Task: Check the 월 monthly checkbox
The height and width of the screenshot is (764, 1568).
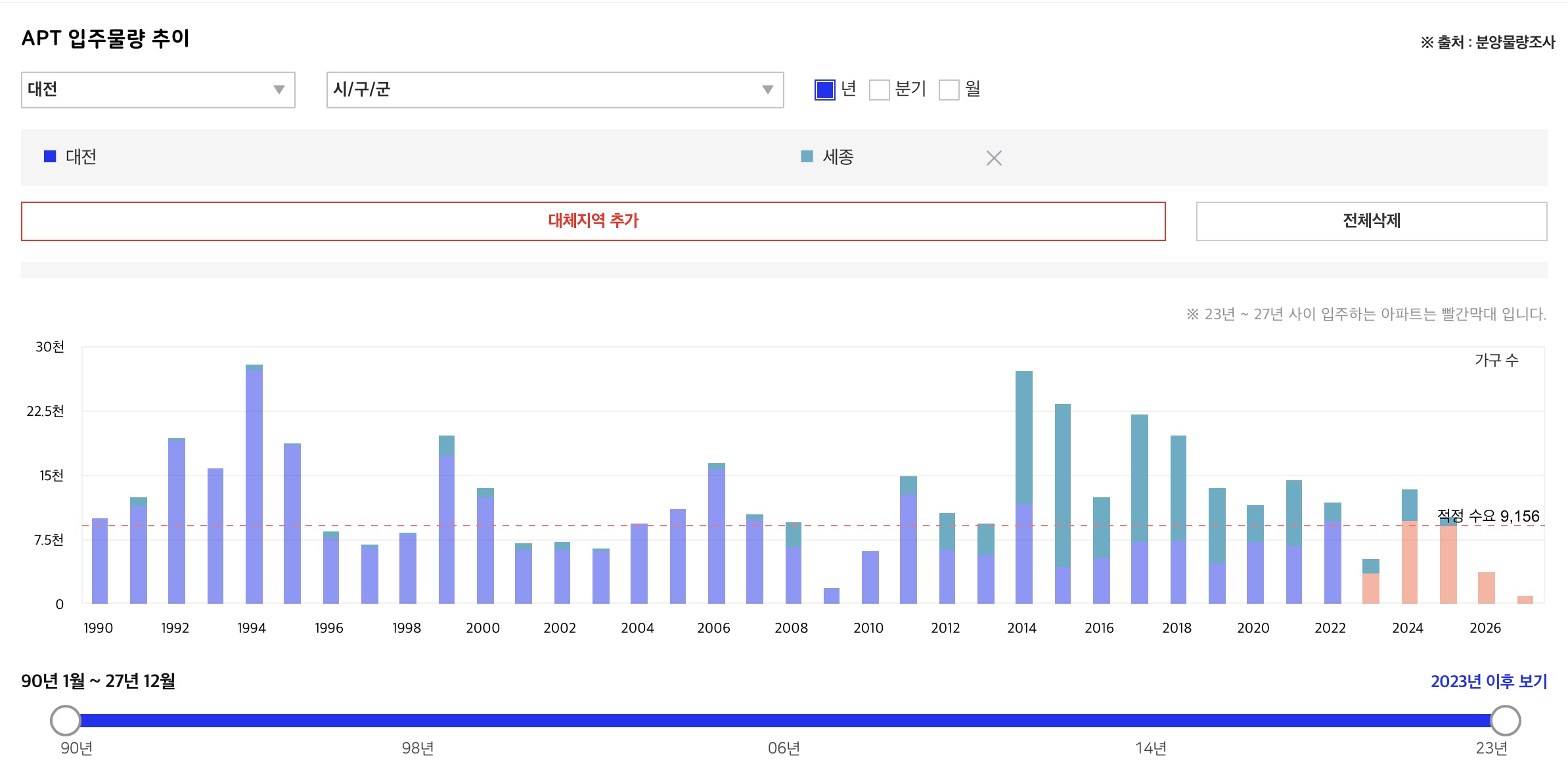Action: [949, 89]
